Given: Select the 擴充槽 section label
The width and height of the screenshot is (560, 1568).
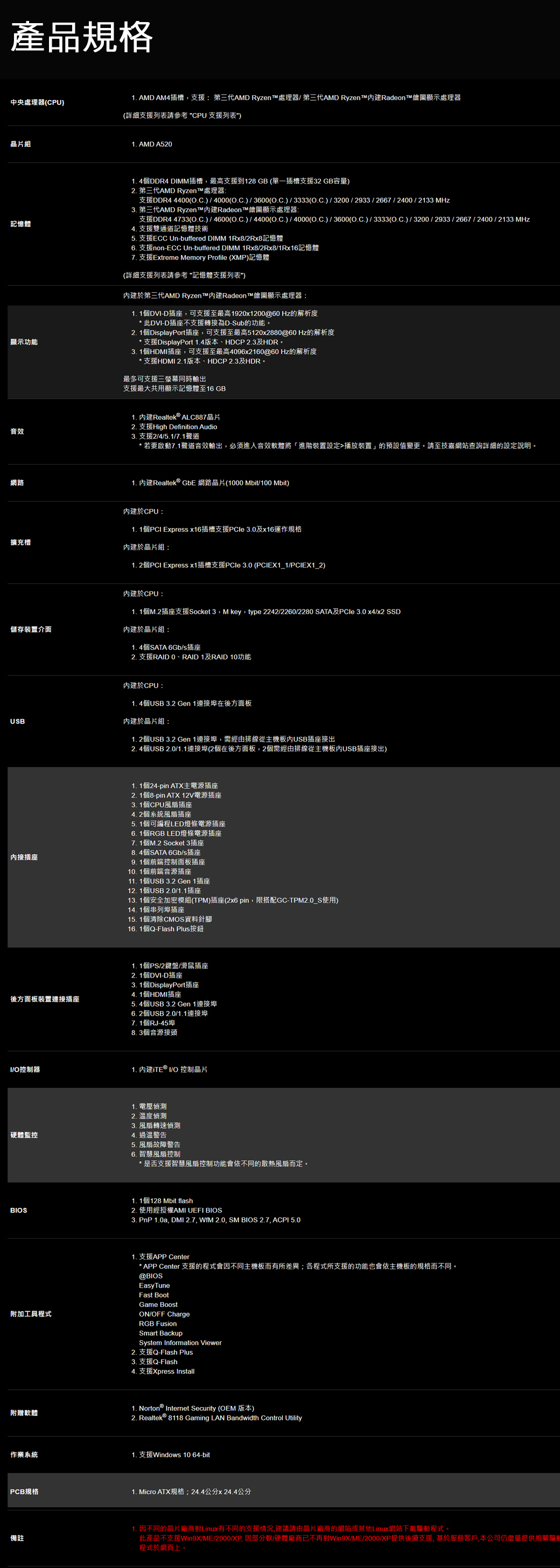Looking at the screenshot, I should [x=20, y=543].
